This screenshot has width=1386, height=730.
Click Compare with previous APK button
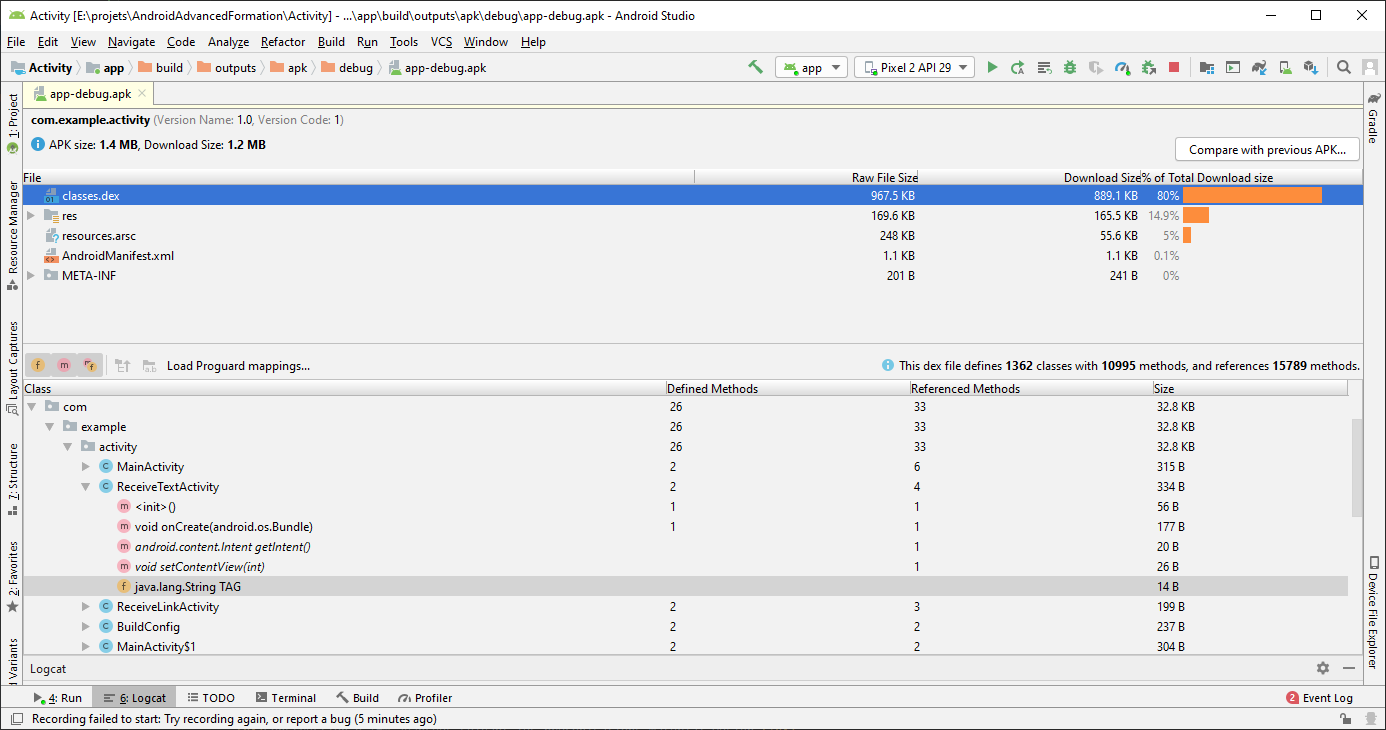click(x=1267, y=150)
